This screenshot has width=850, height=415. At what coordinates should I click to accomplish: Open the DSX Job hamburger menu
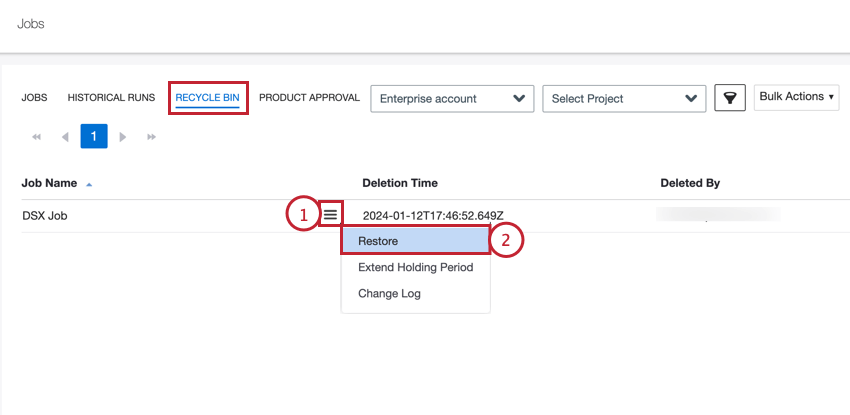[x=331, y=214]
